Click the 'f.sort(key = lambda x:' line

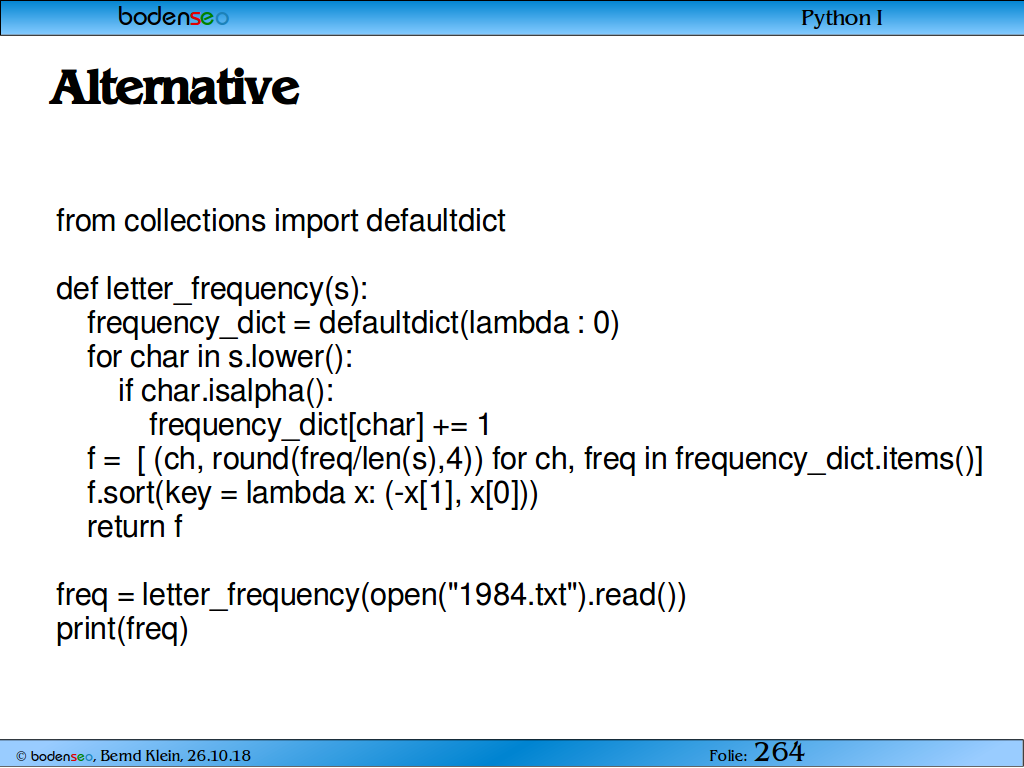313,493
